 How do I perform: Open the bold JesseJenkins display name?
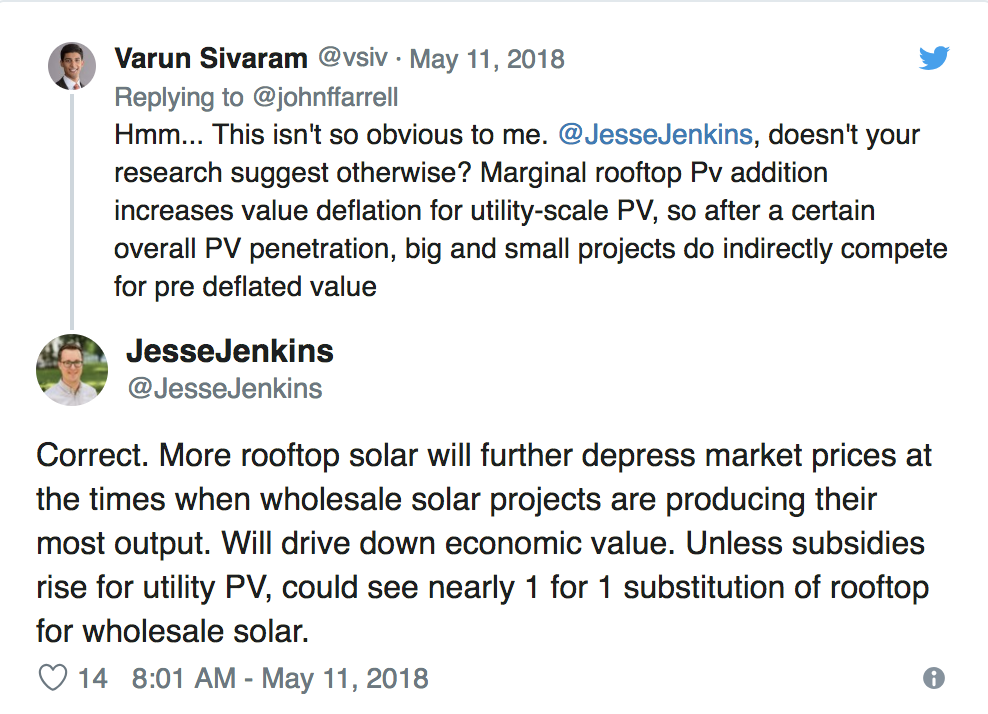229,352
